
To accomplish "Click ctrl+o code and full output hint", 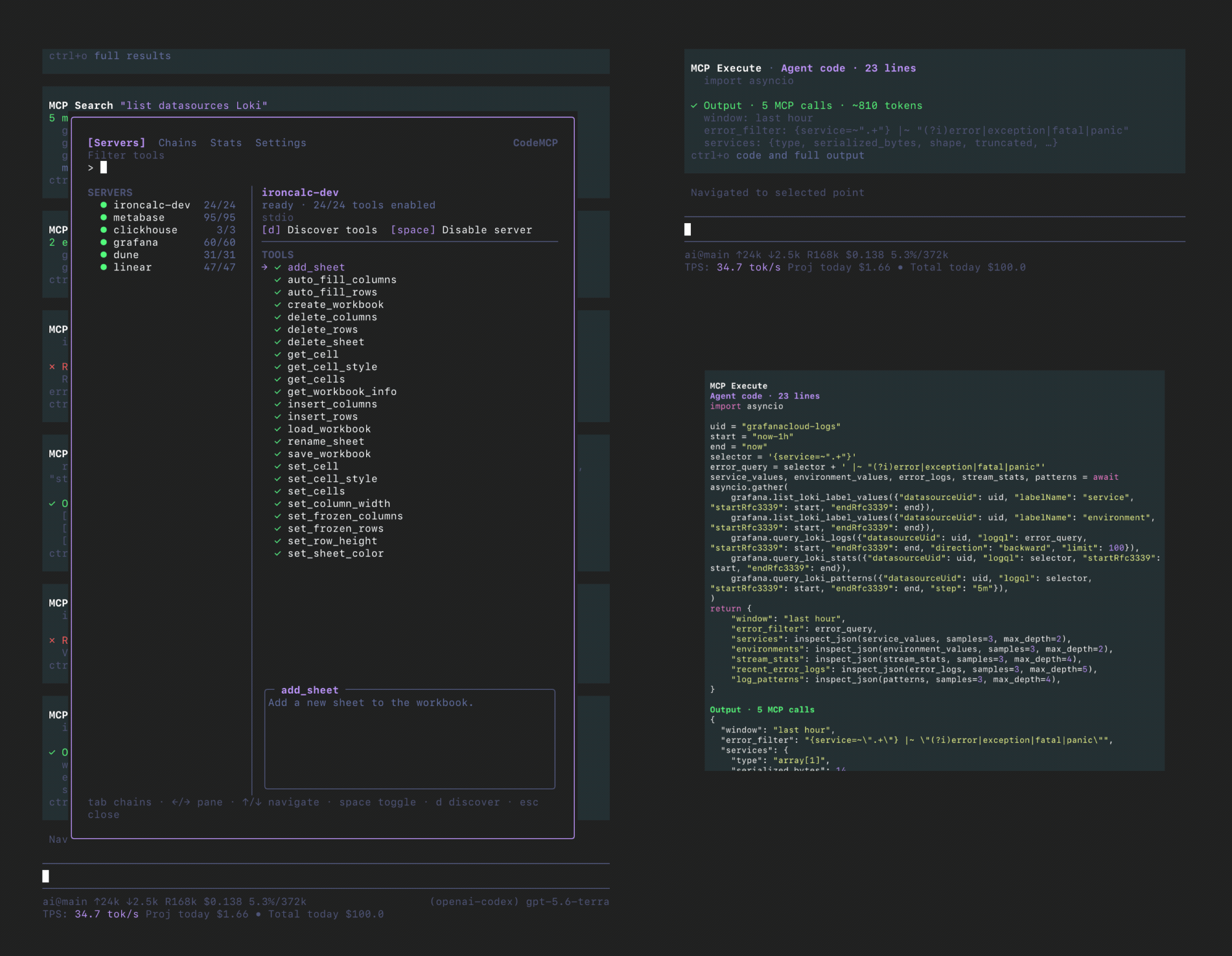I will point(778,155).
